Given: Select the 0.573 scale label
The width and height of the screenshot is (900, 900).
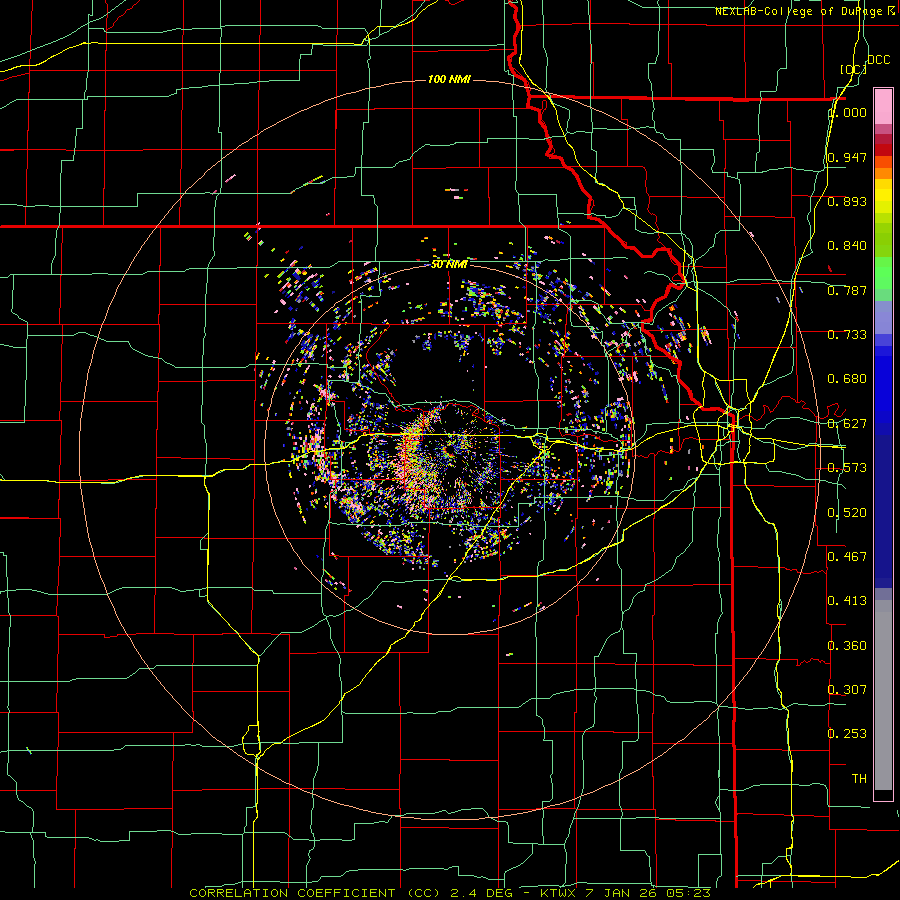Looking at the screenshot, I should [847, 468].
